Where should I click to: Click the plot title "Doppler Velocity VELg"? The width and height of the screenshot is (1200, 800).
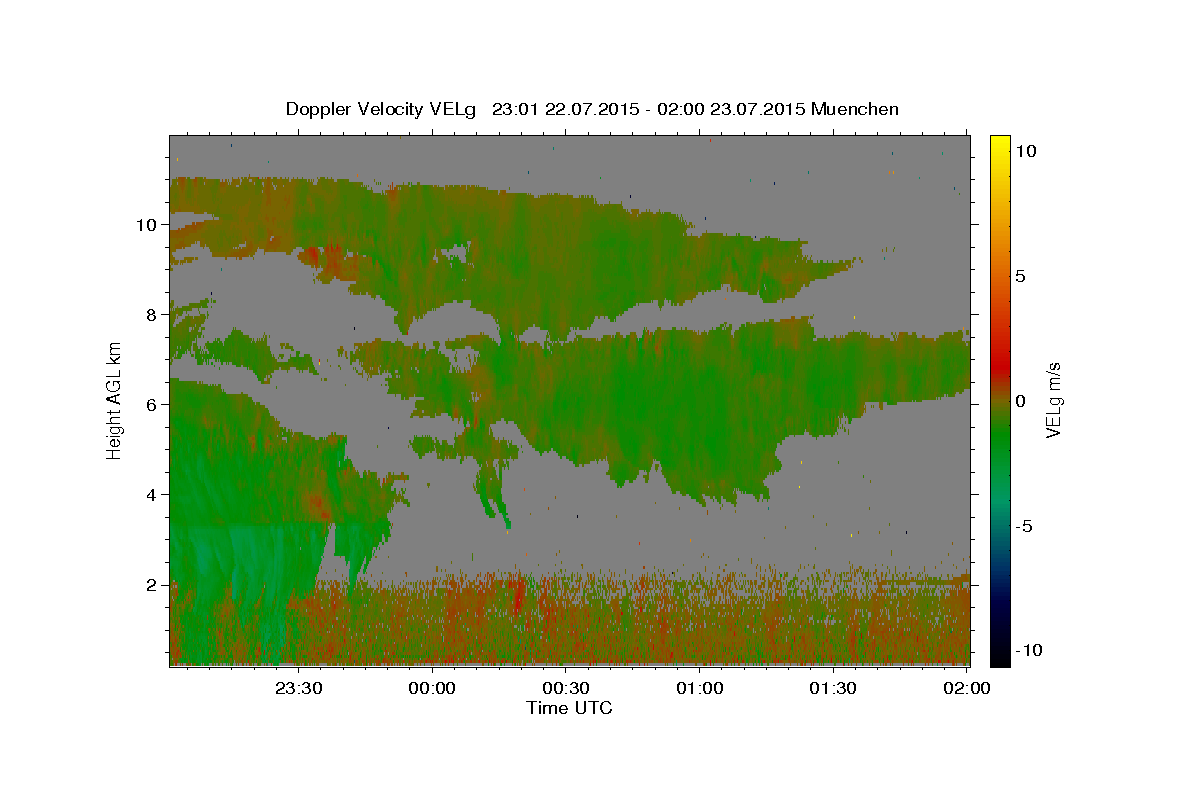[381, 109]
